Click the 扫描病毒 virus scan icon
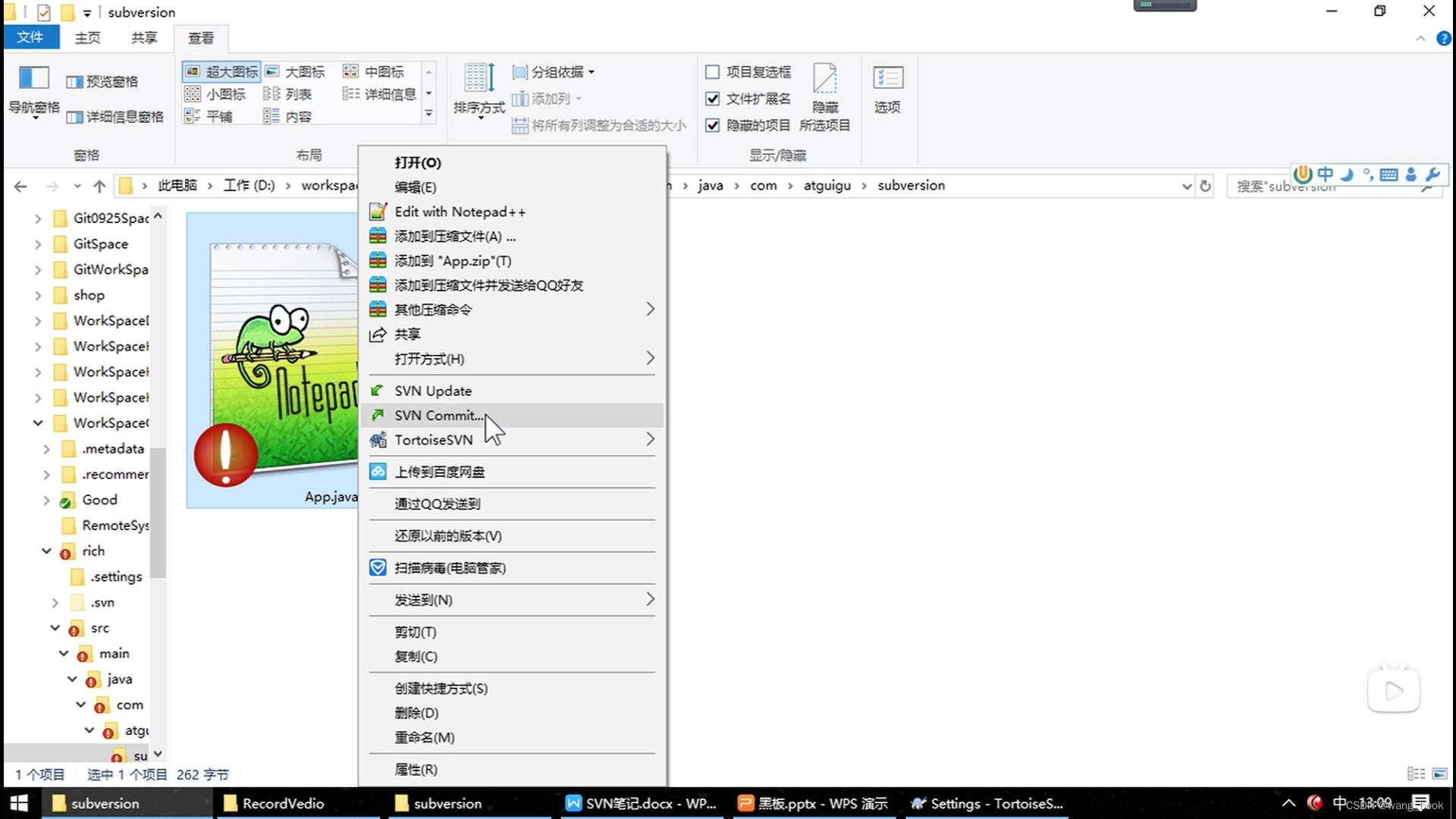This screenshot has width=1456, height=819. pos(378,568)
